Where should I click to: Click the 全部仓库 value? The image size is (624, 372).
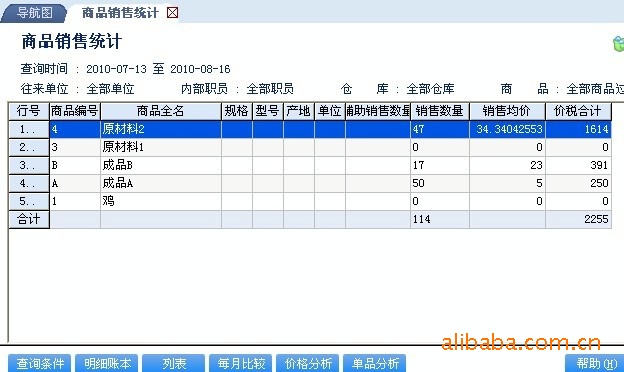tap(430, 89)
